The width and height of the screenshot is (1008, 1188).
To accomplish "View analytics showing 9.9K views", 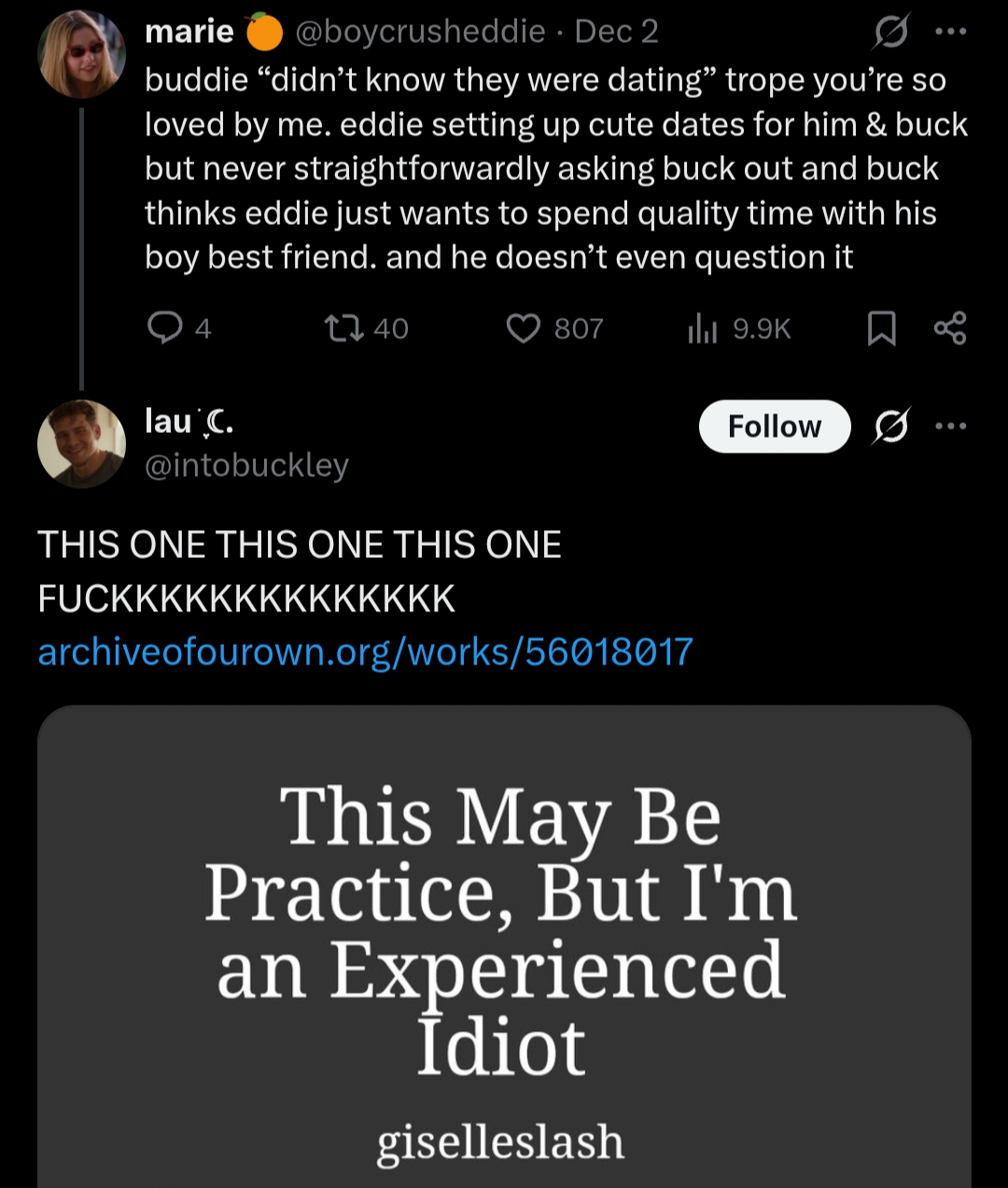I will [x=702, y=328].
